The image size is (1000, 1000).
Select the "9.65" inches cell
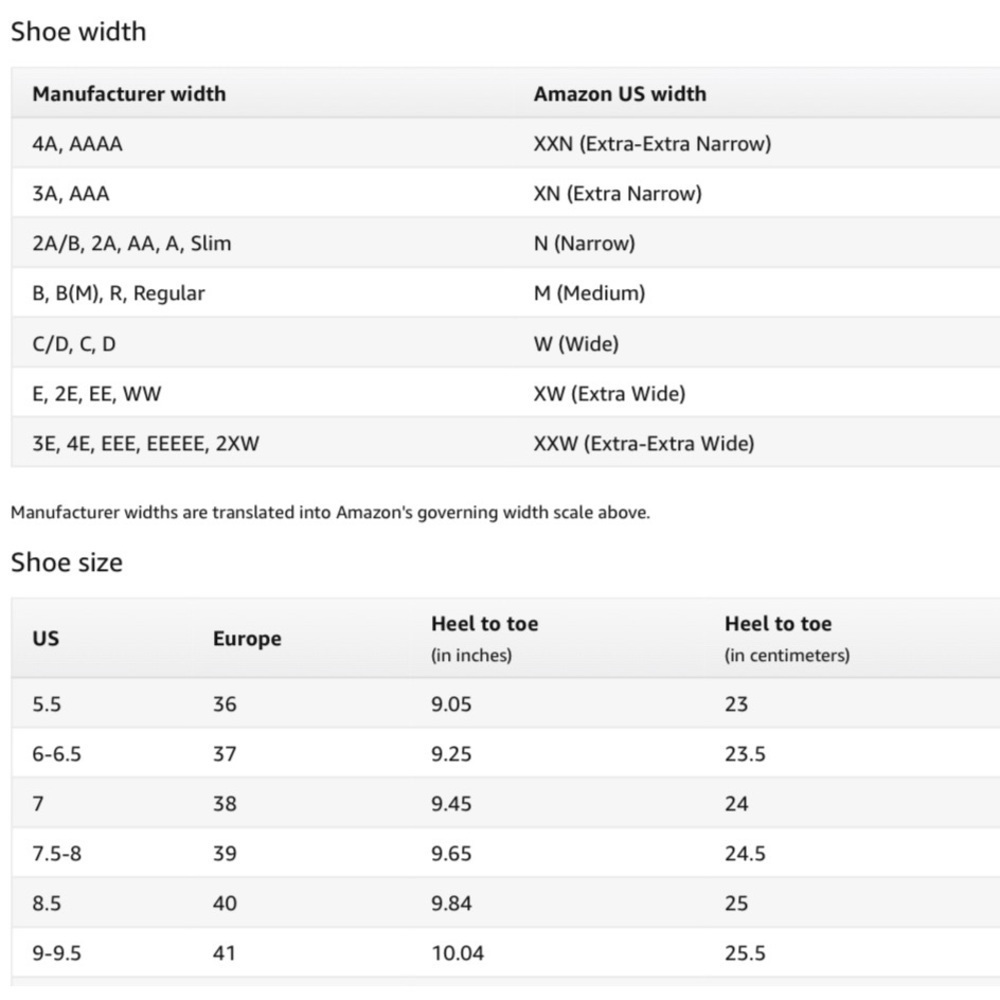click(x=451, y=854)
